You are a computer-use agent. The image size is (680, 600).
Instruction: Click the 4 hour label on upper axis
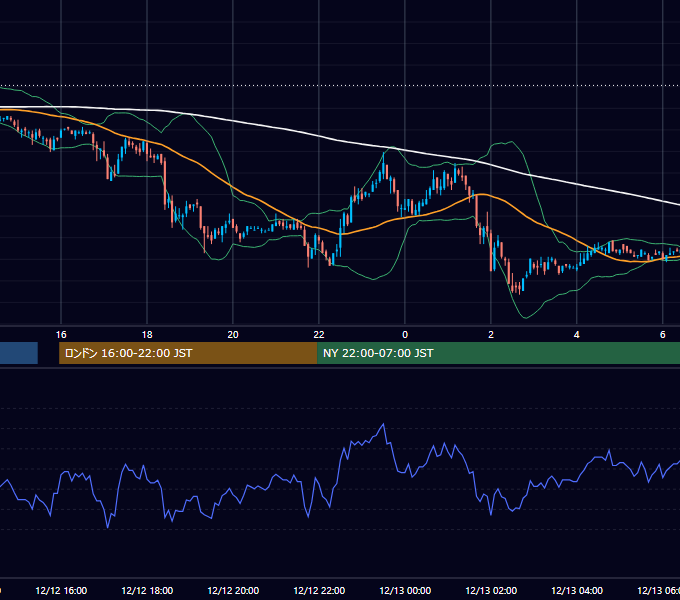[x=576, y=335]
